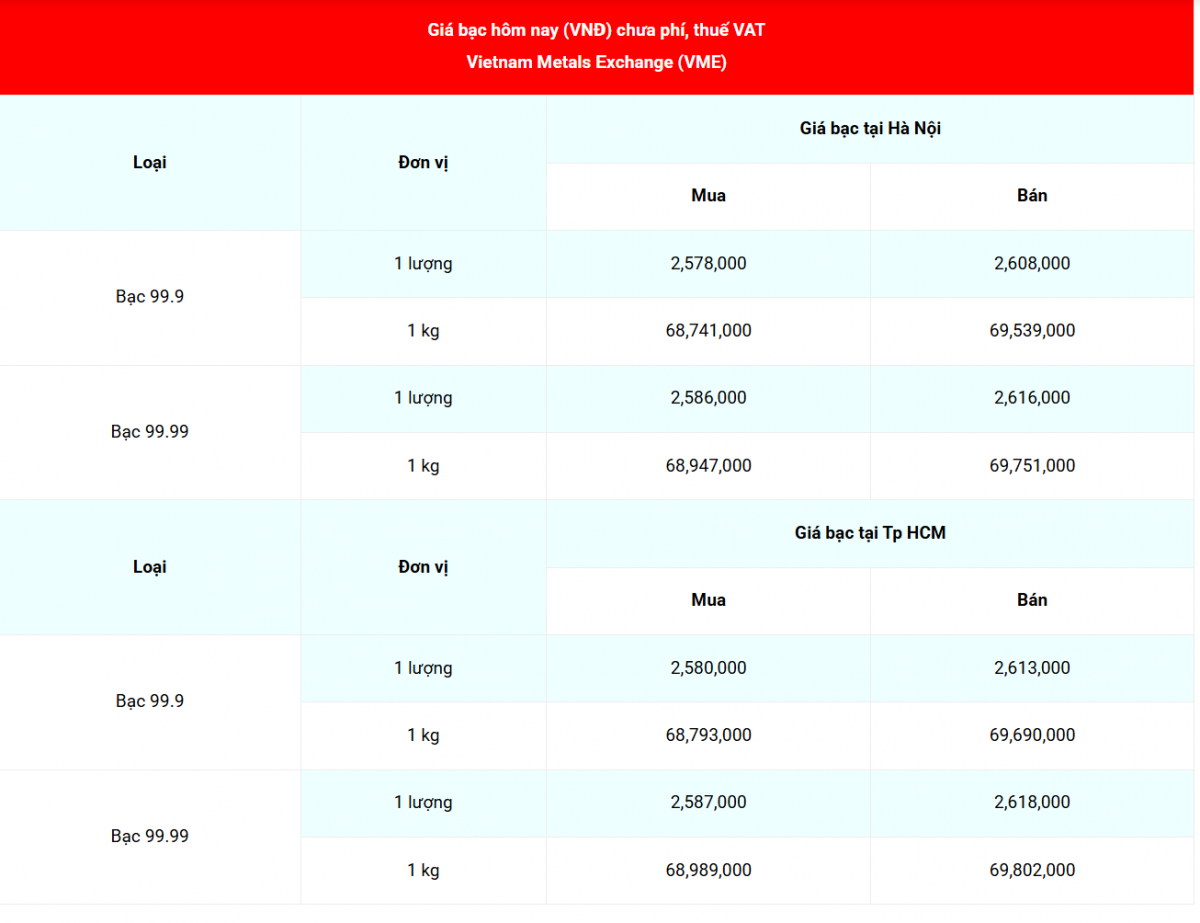Click the 2,616,000 sell price cell
This screenshot has height=923, width=1200.
coord(1032,398)
